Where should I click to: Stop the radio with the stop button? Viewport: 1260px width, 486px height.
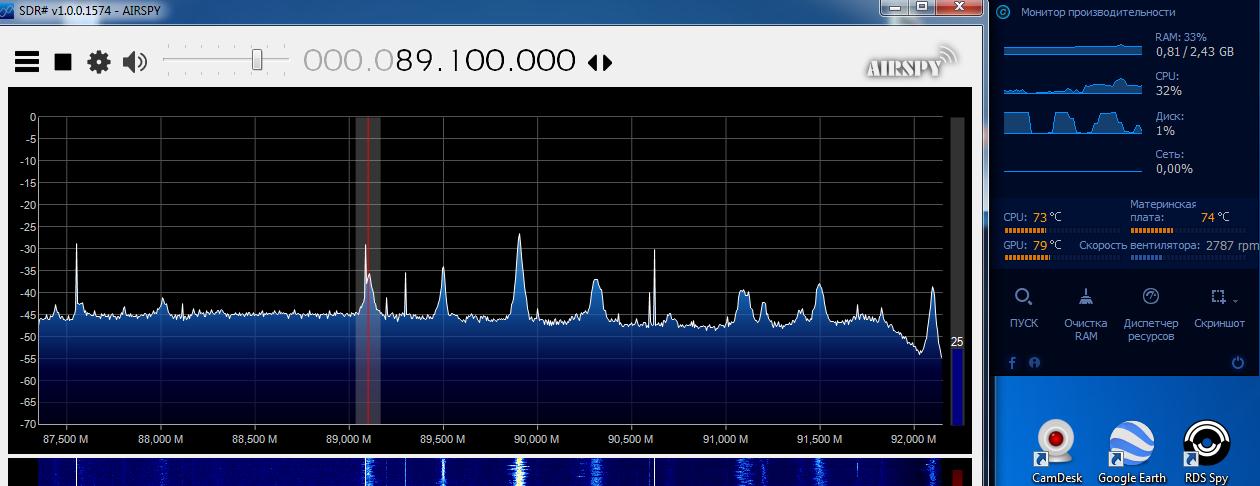[x=63, y=62]
